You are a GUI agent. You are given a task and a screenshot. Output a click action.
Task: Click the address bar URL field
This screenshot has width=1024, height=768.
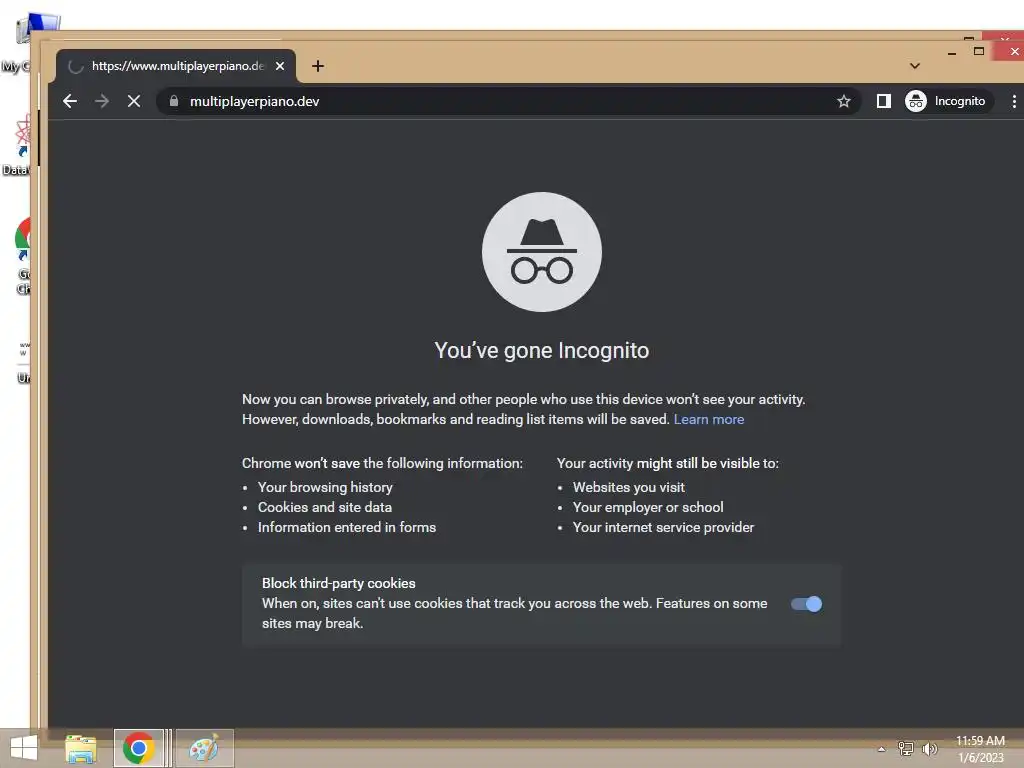[x=509, y=101]
